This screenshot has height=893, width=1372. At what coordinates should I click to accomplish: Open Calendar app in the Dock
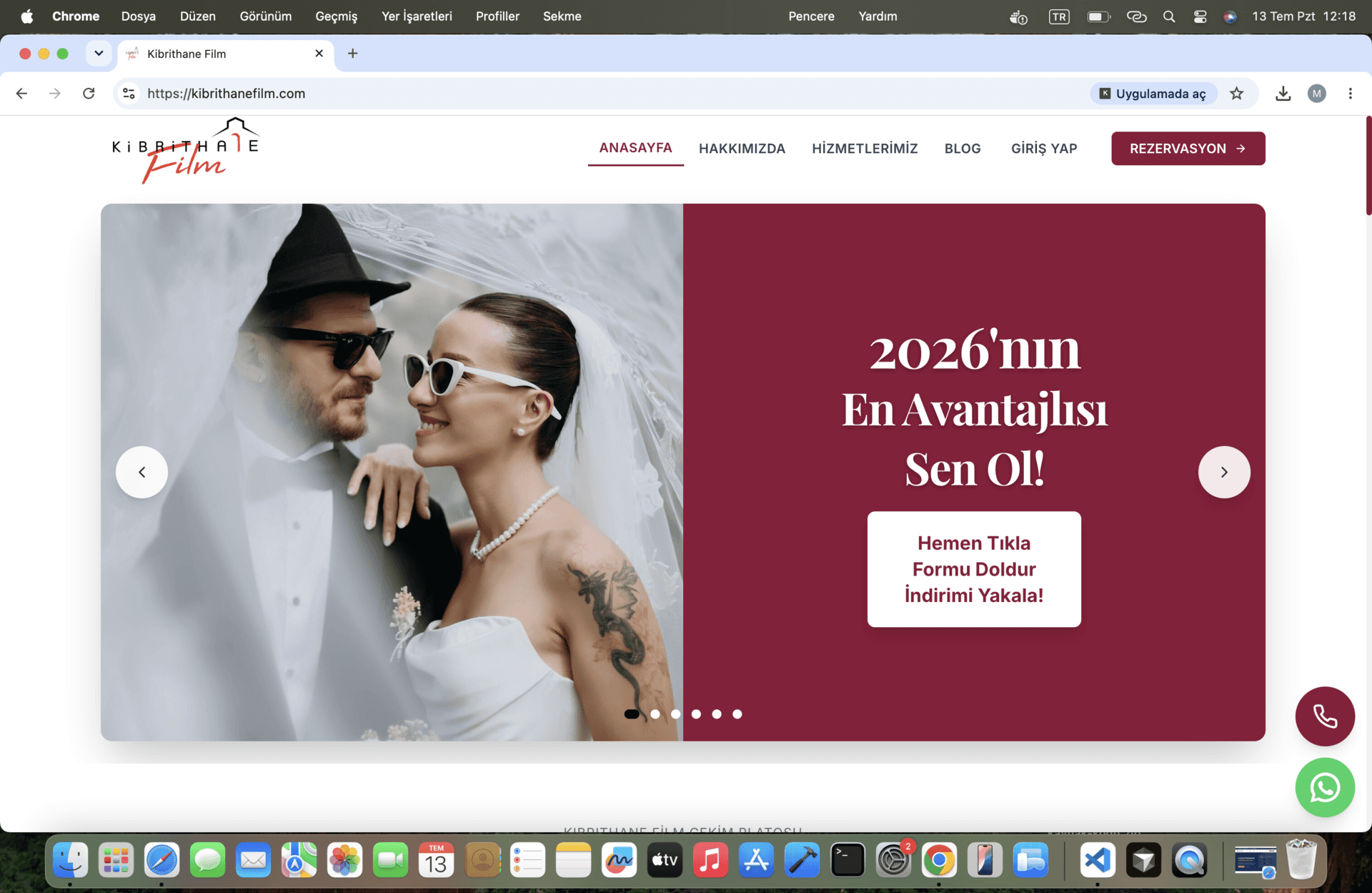pyautogui.click(x=436, y=859)
